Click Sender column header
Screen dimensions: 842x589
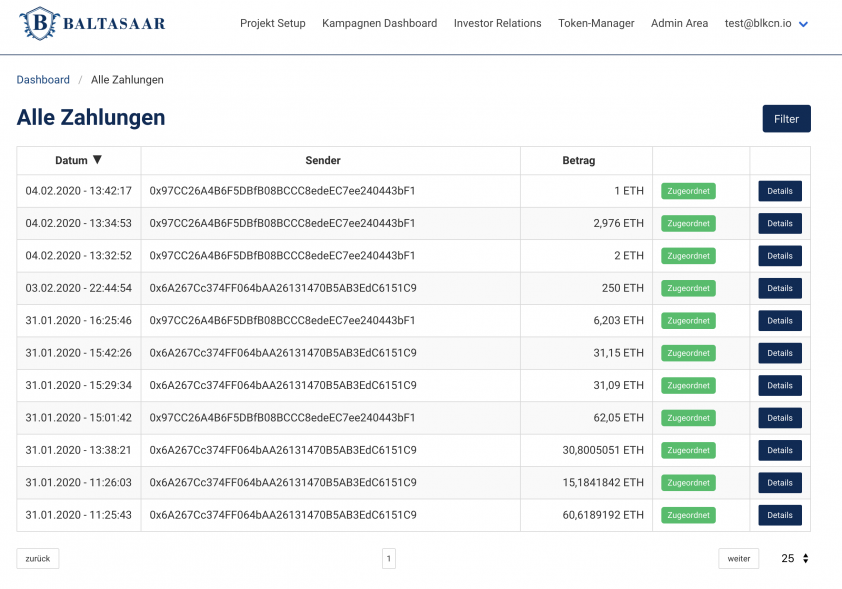[323, 161]
